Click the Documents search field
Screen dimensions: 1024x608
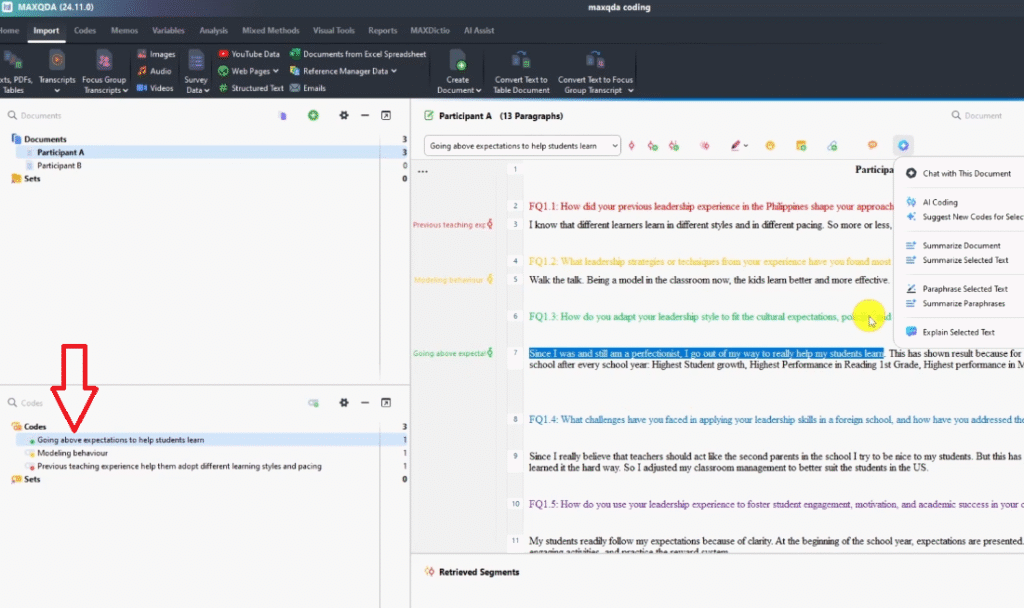click(100, 116)
